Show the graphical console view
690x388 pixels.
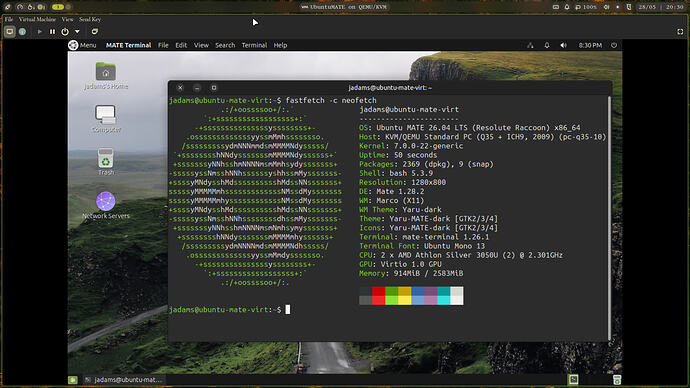(x=10, y=32)
